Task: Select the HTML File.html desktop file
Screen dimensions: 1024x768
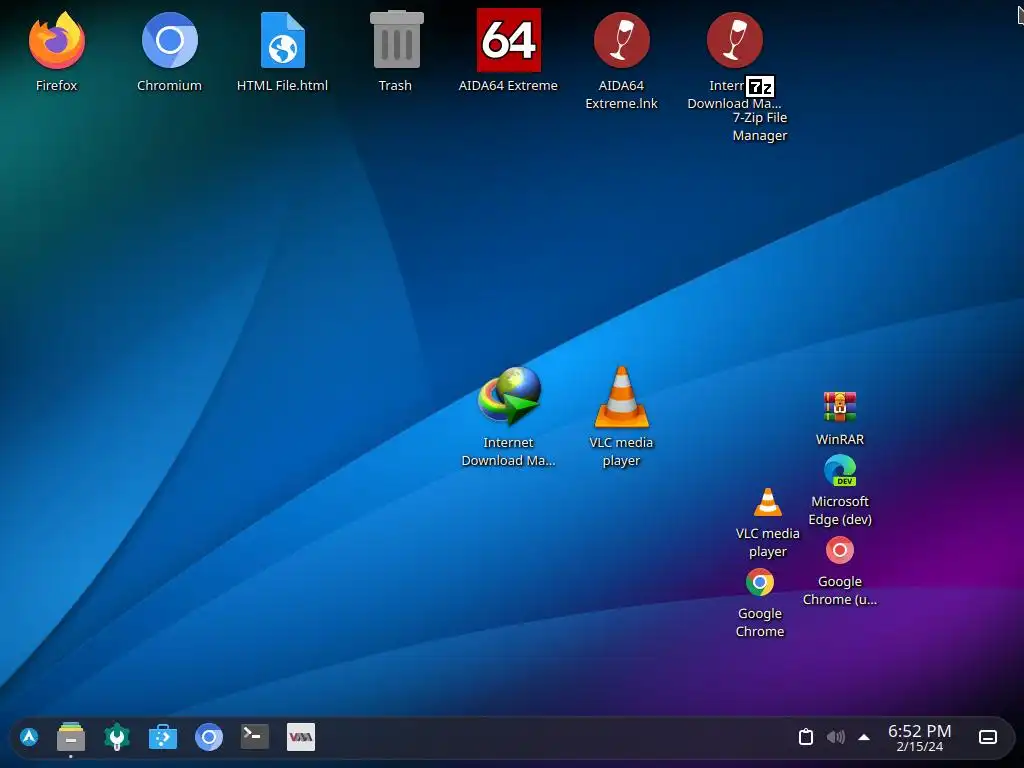Action: point(283,40)
